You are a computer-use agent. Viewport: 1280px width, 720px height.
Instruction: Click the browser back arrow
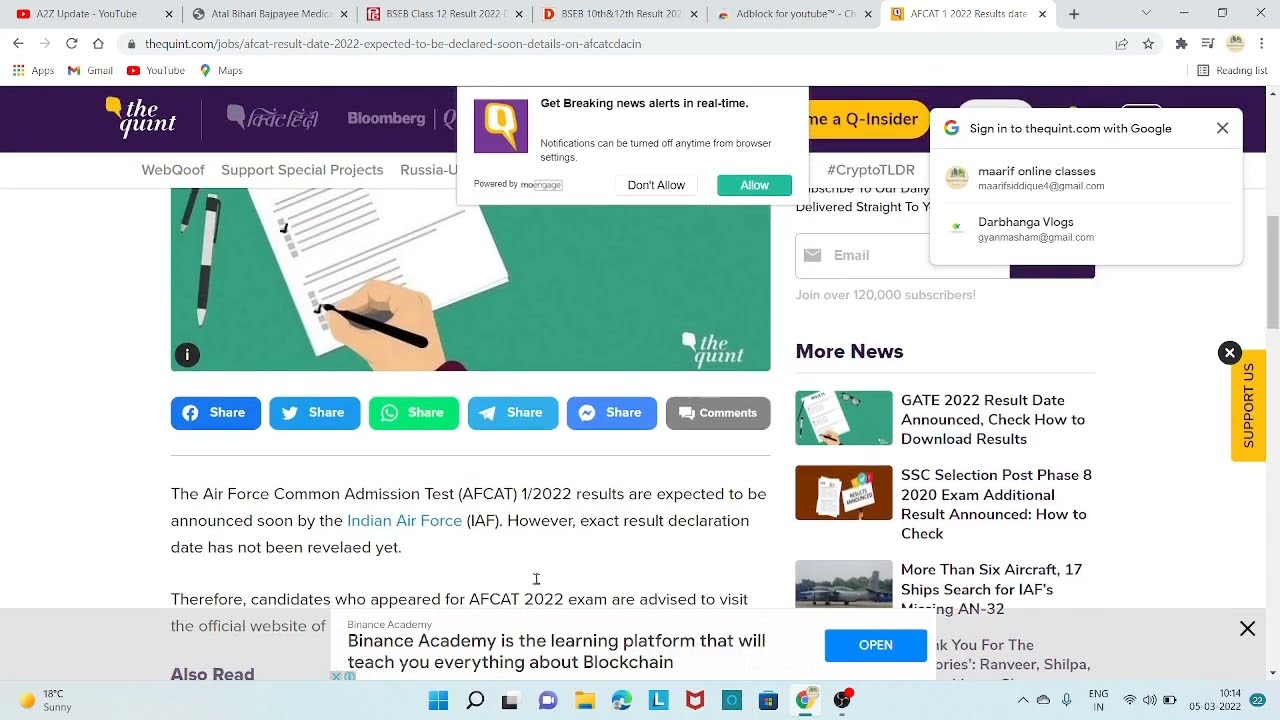click(x=18, y=44)
